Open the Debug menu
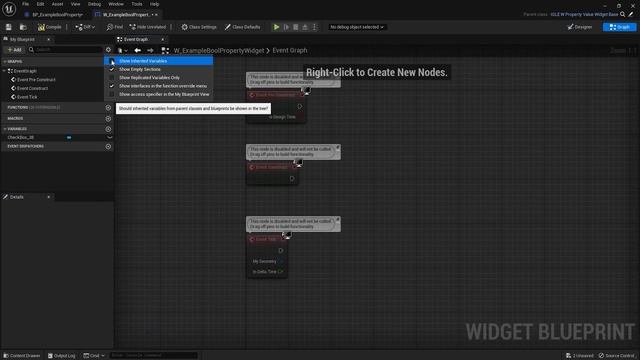The image size is (640, 360). [94, 4]
